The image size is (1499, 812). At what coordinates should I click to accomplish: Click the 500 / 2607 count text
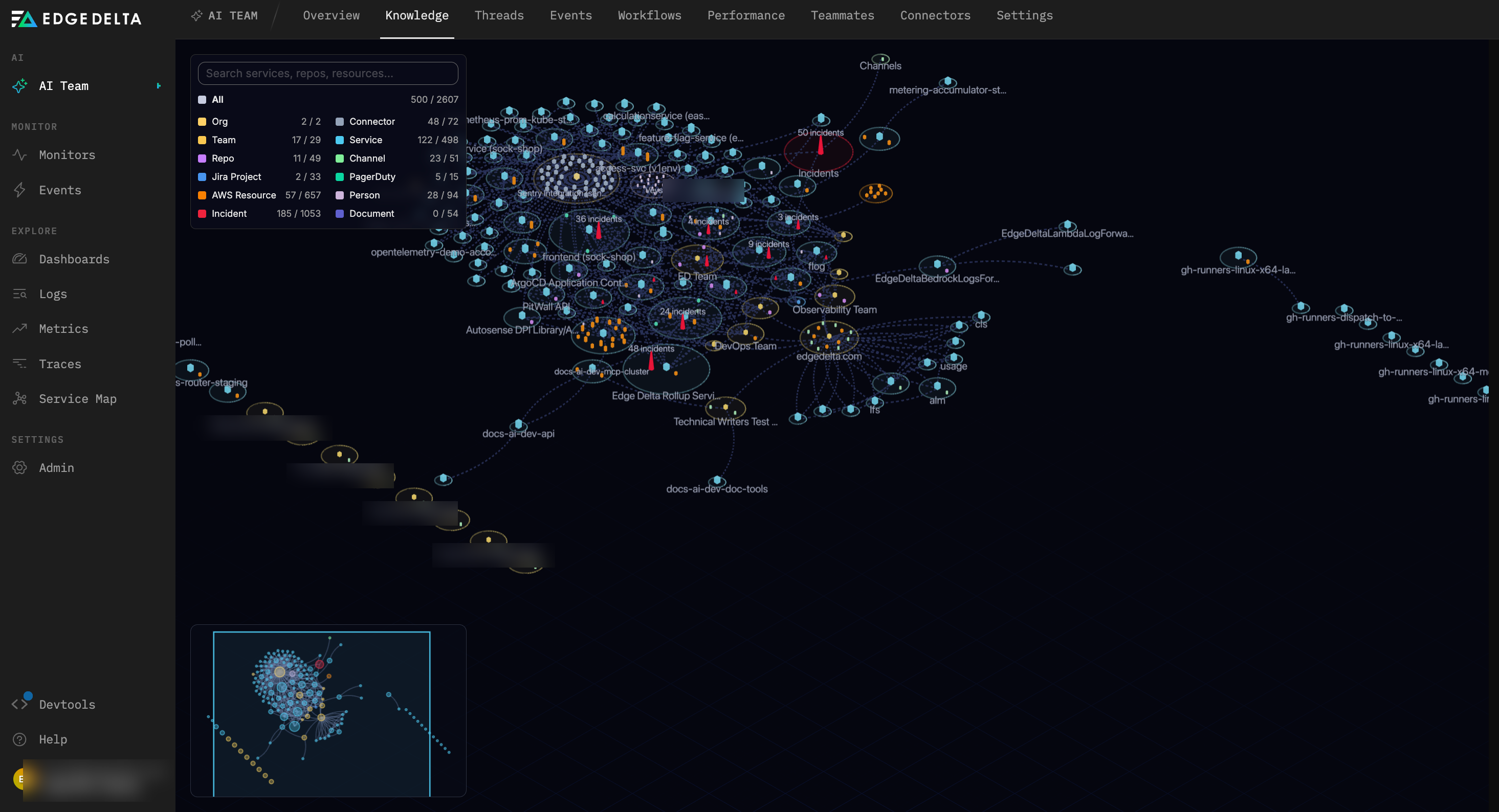434,100
